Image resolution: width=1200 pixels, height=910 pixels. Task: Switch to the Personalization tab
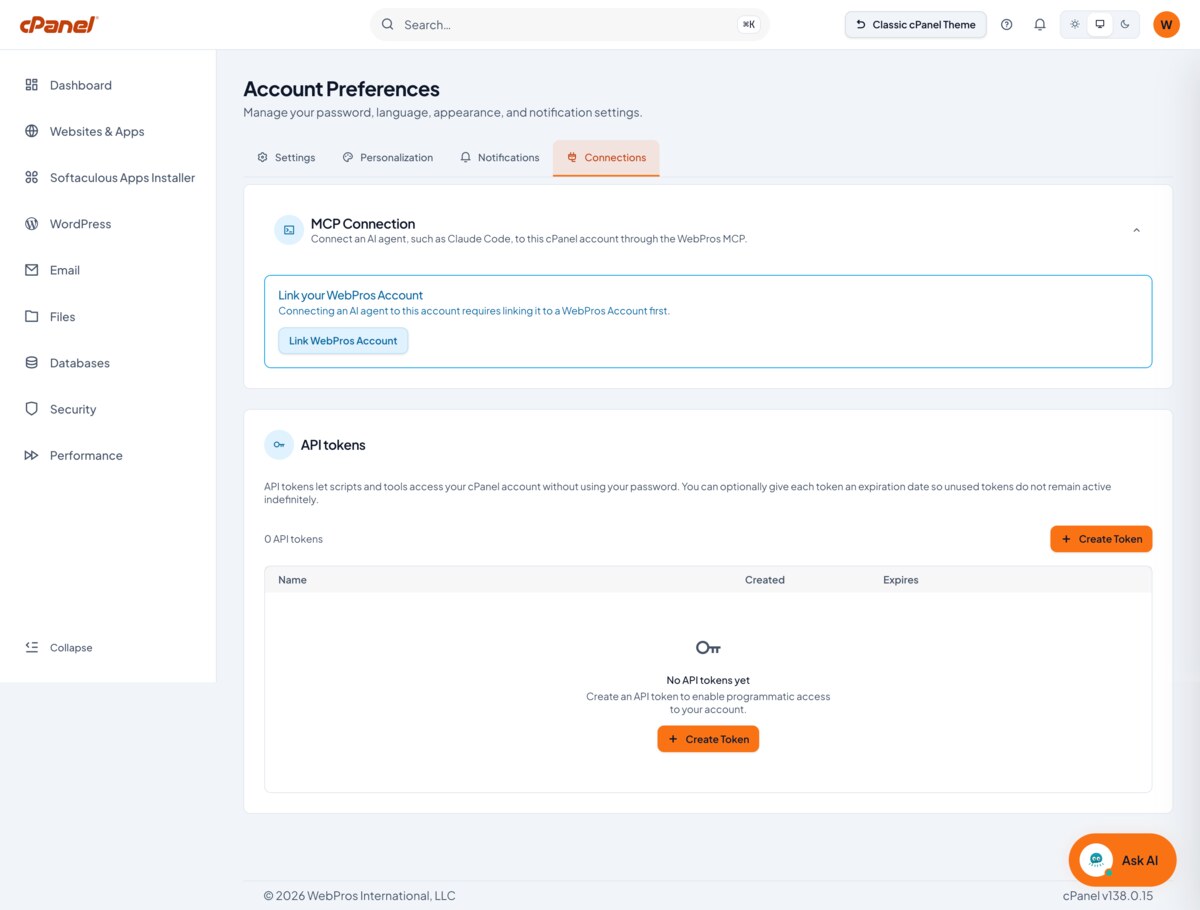[x=388, y=158]
